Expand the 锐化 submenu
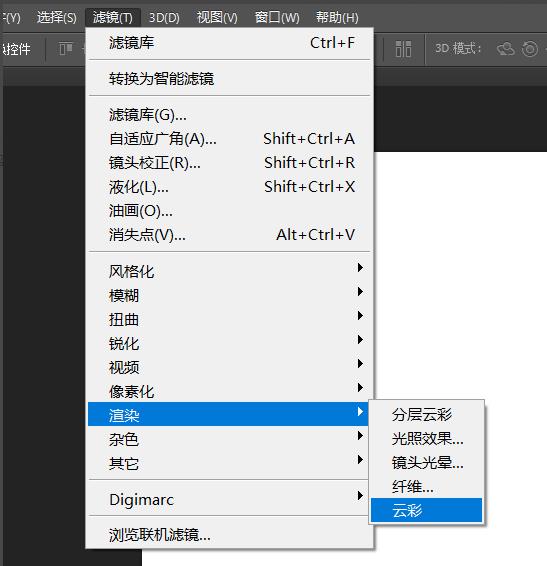 pos(229,343)
